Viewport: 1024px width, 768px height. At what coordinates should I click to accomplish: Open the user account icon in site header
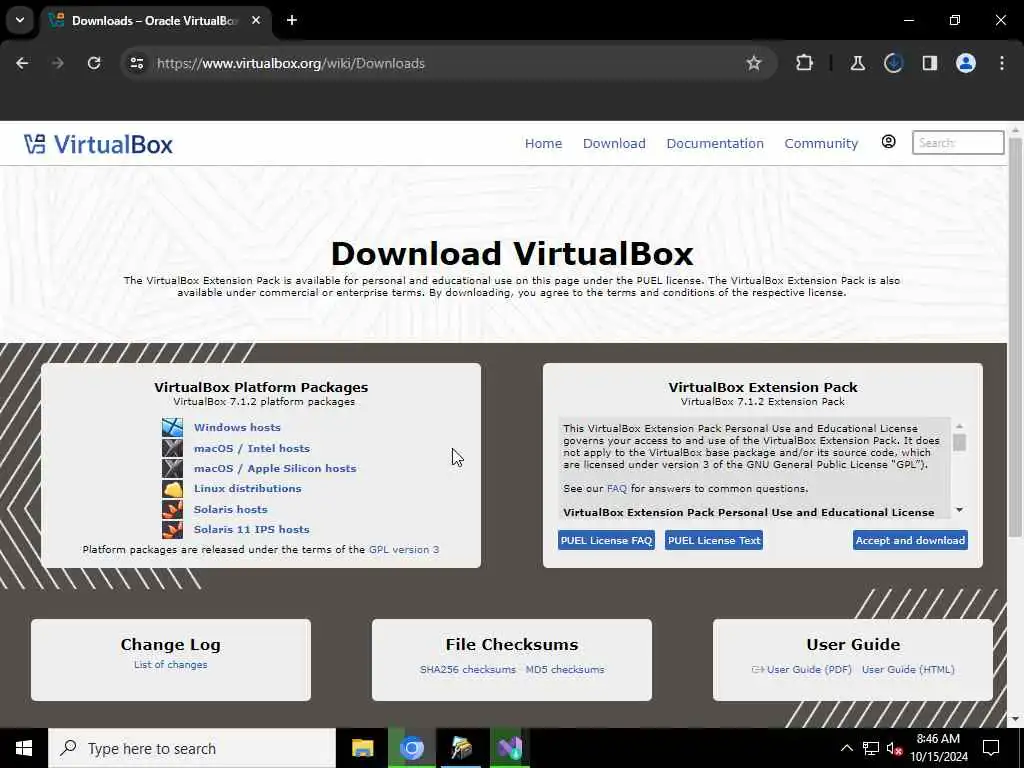(x=888, y=142)
